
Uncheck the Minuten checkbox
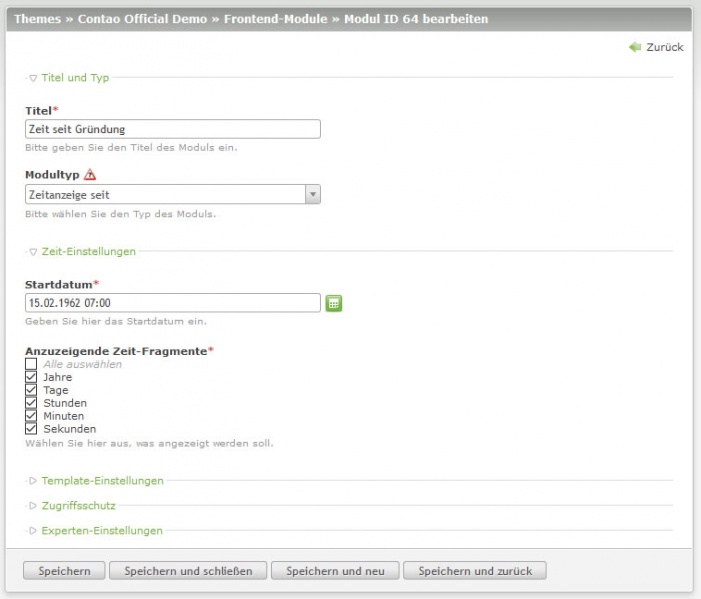(31, 416)
